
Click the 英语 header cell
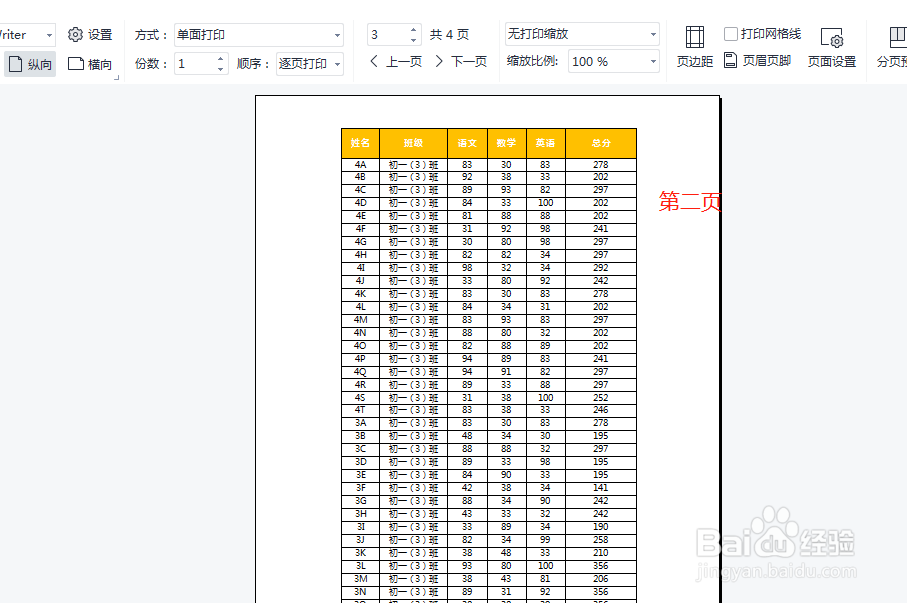pos(545,144)
